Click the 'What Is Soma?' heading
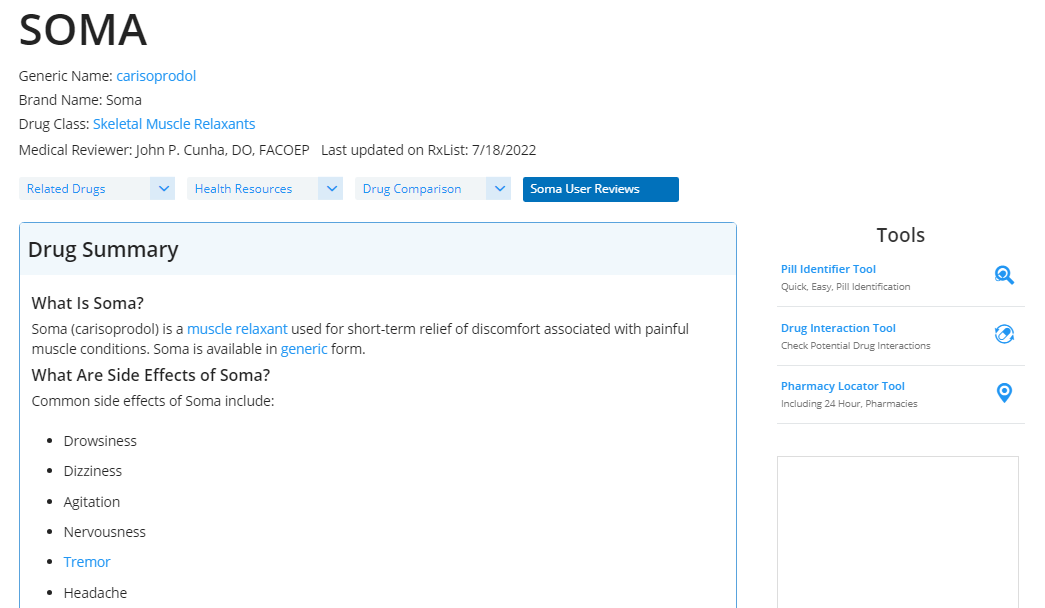 (x=87, y=303)
